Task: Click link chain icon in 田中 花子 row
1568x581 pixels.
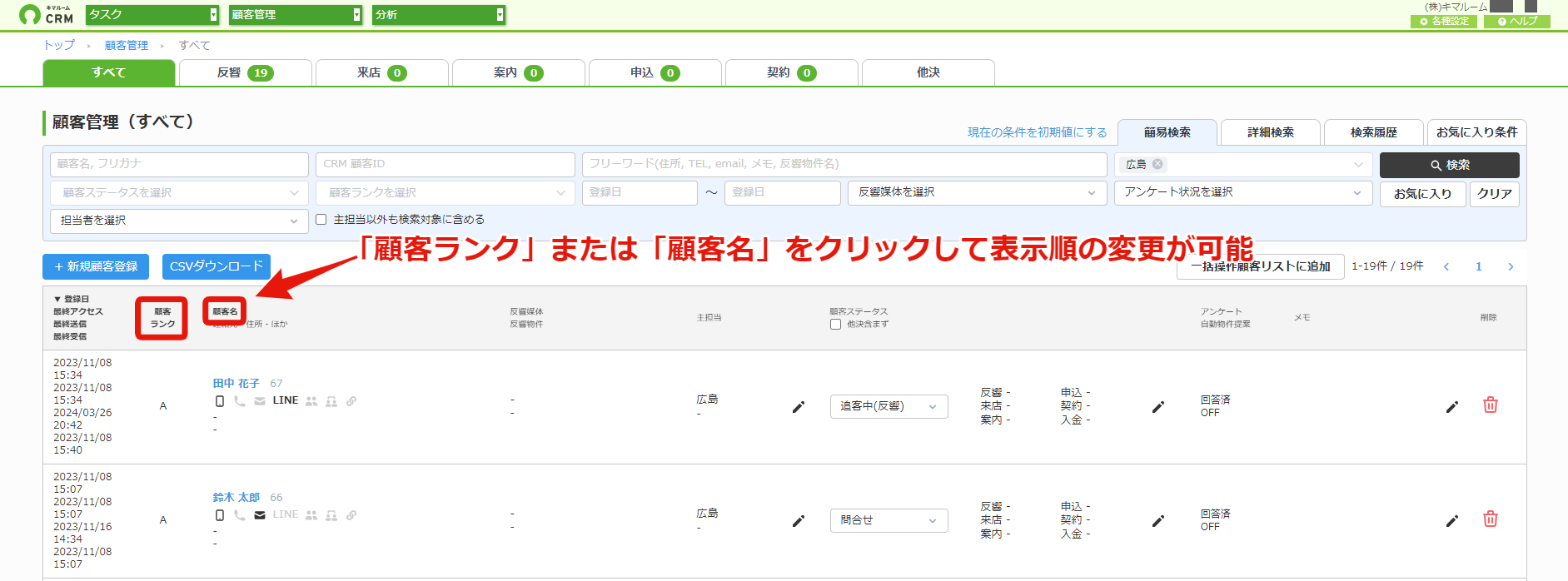Action: pyautogui.click(x=351, y=401)
